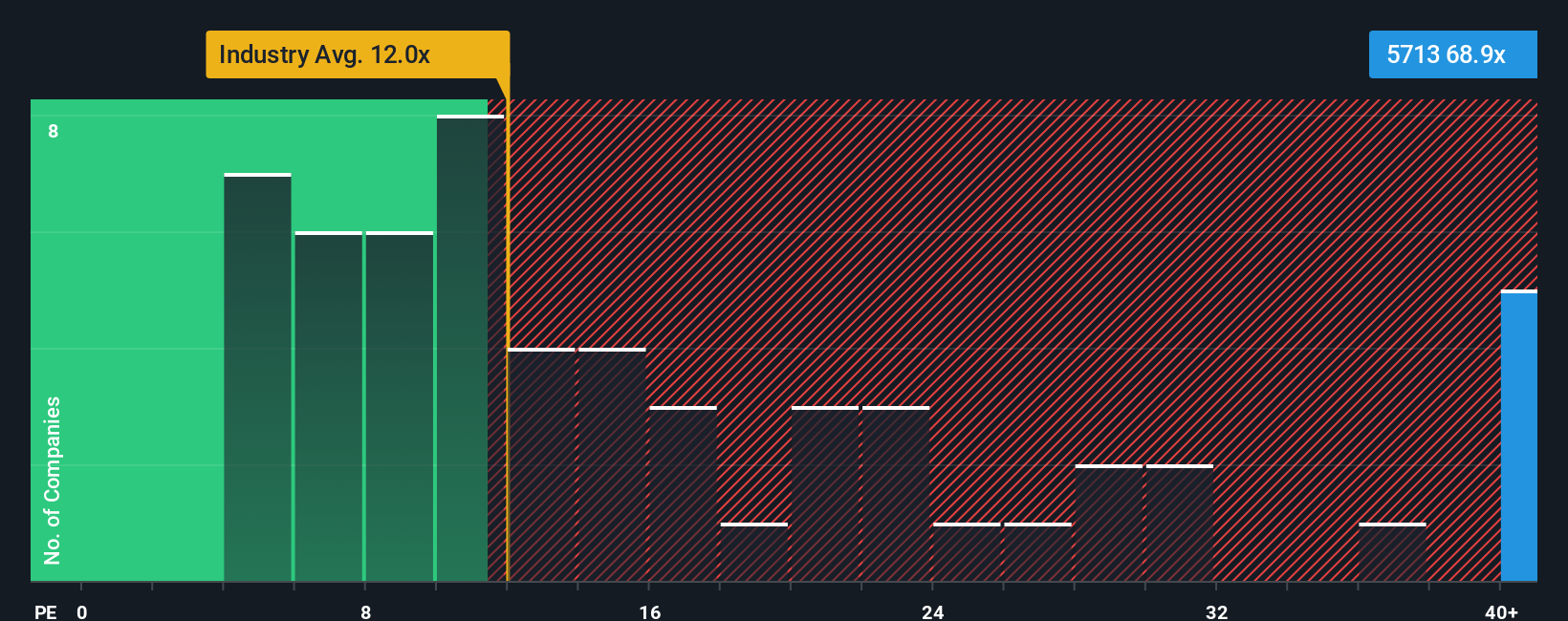Click the x-axis label 32
Image resolution: width=1568 pixels, height=621 pixels.
click(1216, 611)
